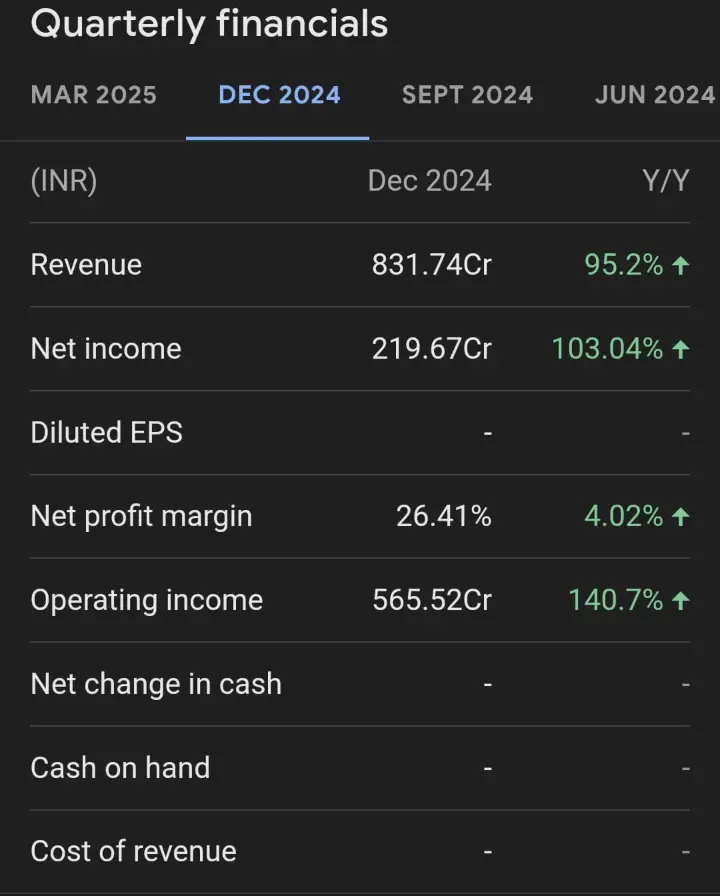
Task: Select the Net income row label
Action: (106, 349)
